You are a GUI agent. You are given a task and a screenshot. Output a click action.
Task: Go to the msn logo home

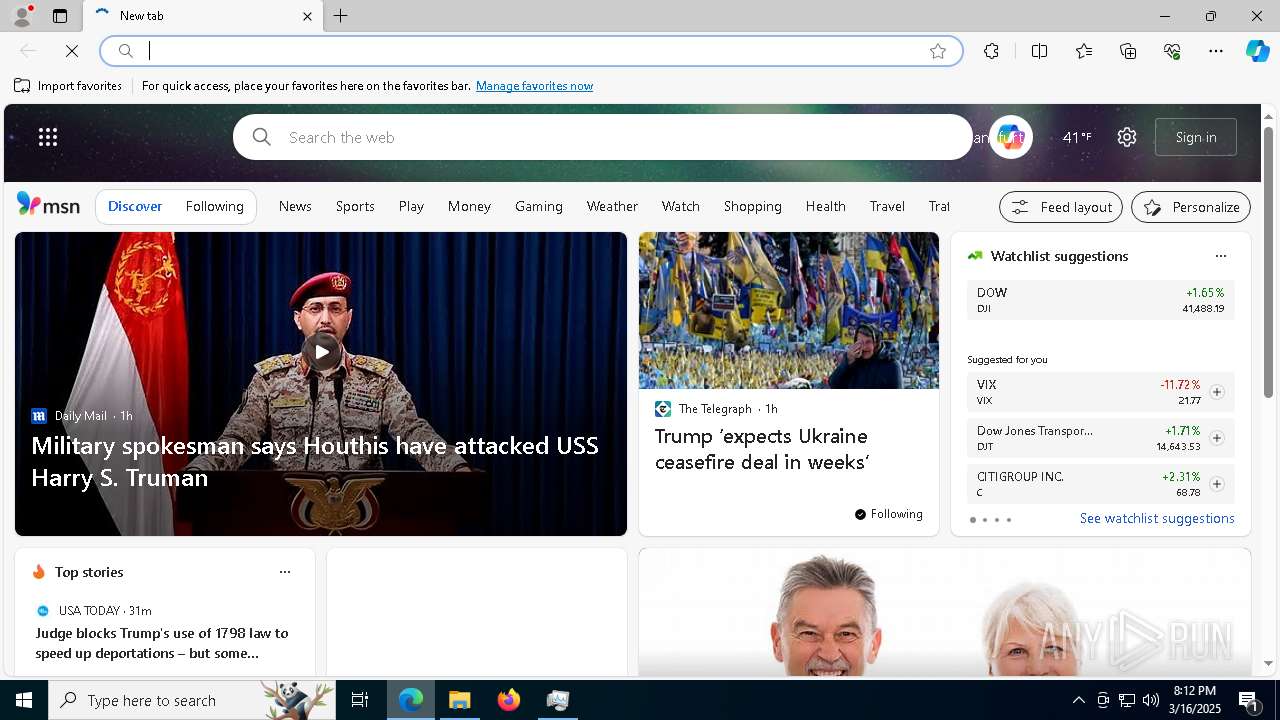48,205
